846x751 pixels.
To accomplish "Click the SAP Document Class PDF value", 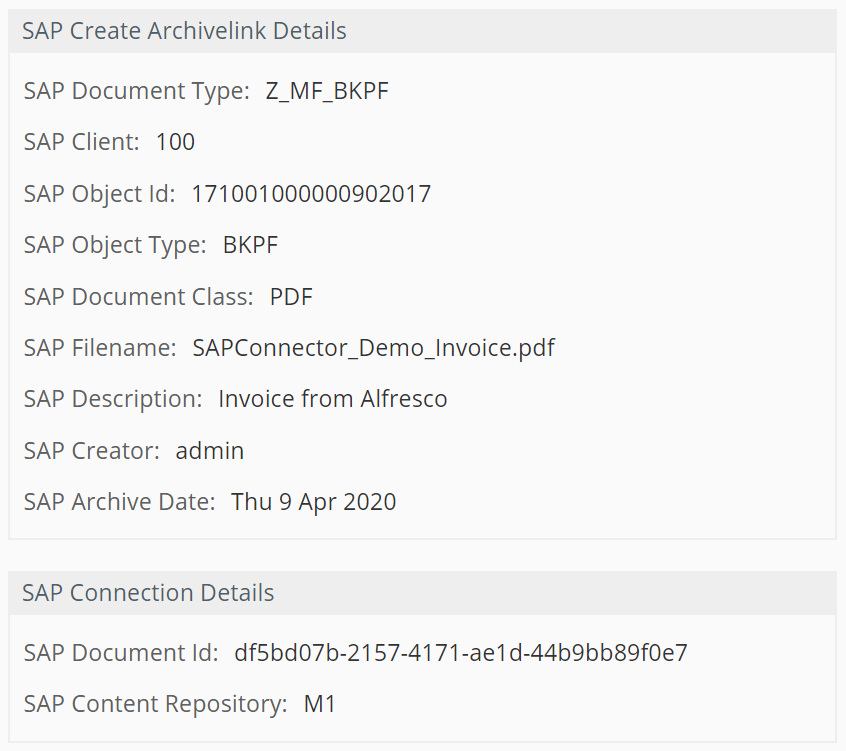I will coord(292,296).
